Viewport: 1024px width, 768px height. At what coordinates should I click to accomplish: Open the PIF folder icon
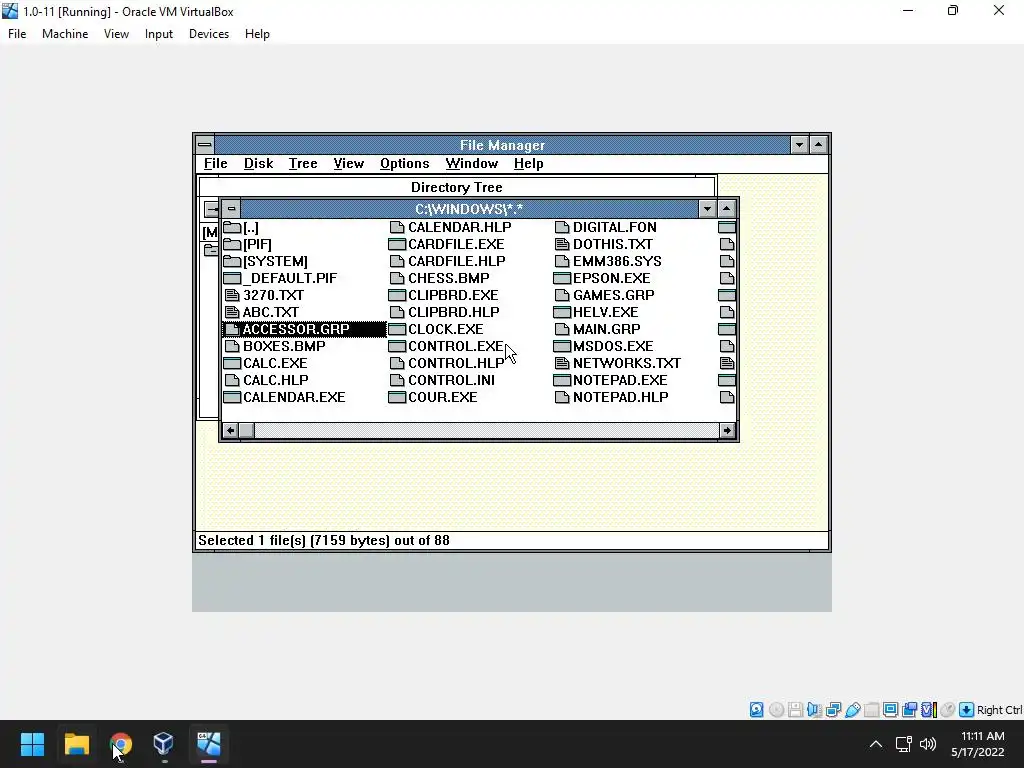[232, 244]
